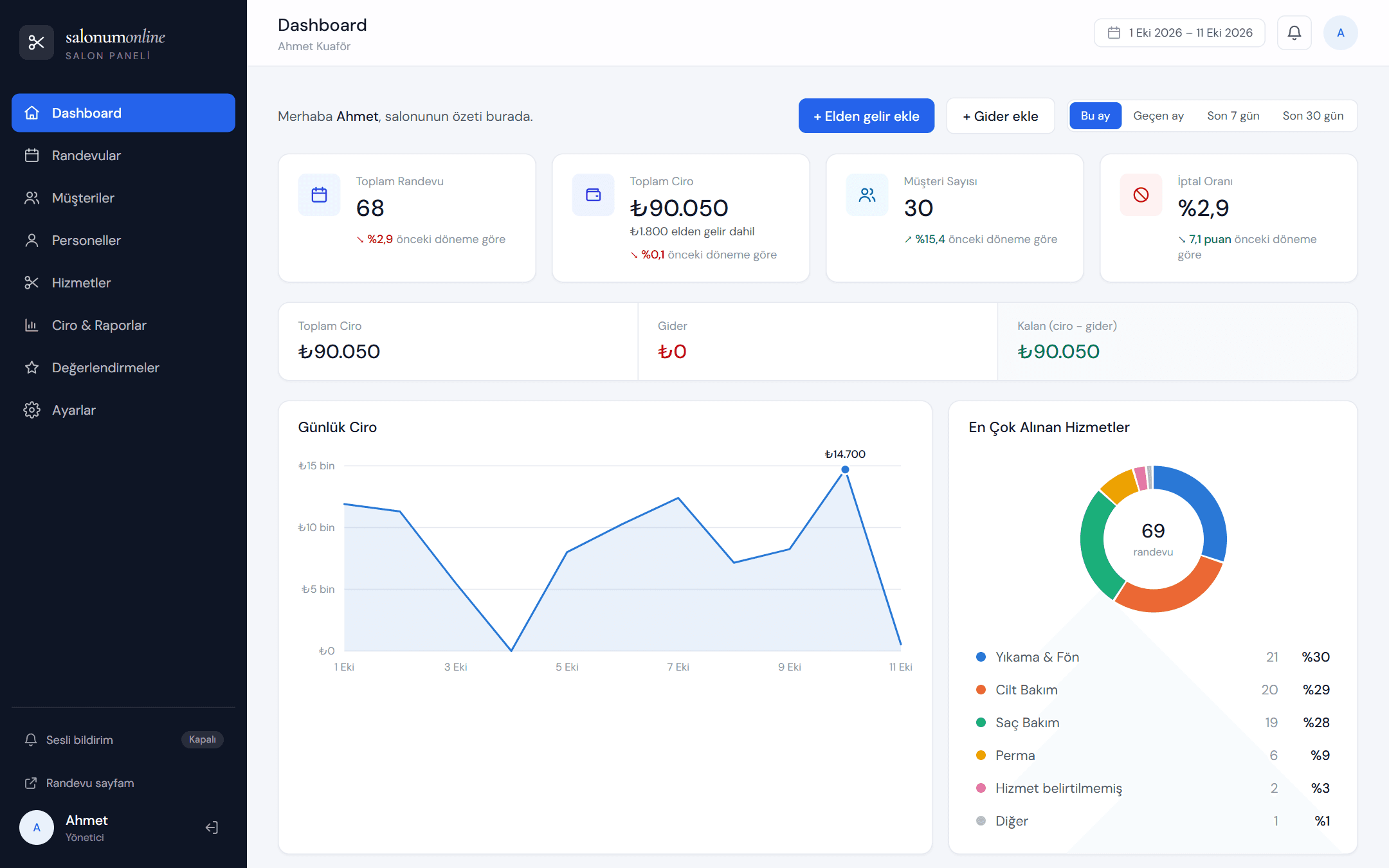Select the Geçen ay period filter

[x=1159, y=116]
